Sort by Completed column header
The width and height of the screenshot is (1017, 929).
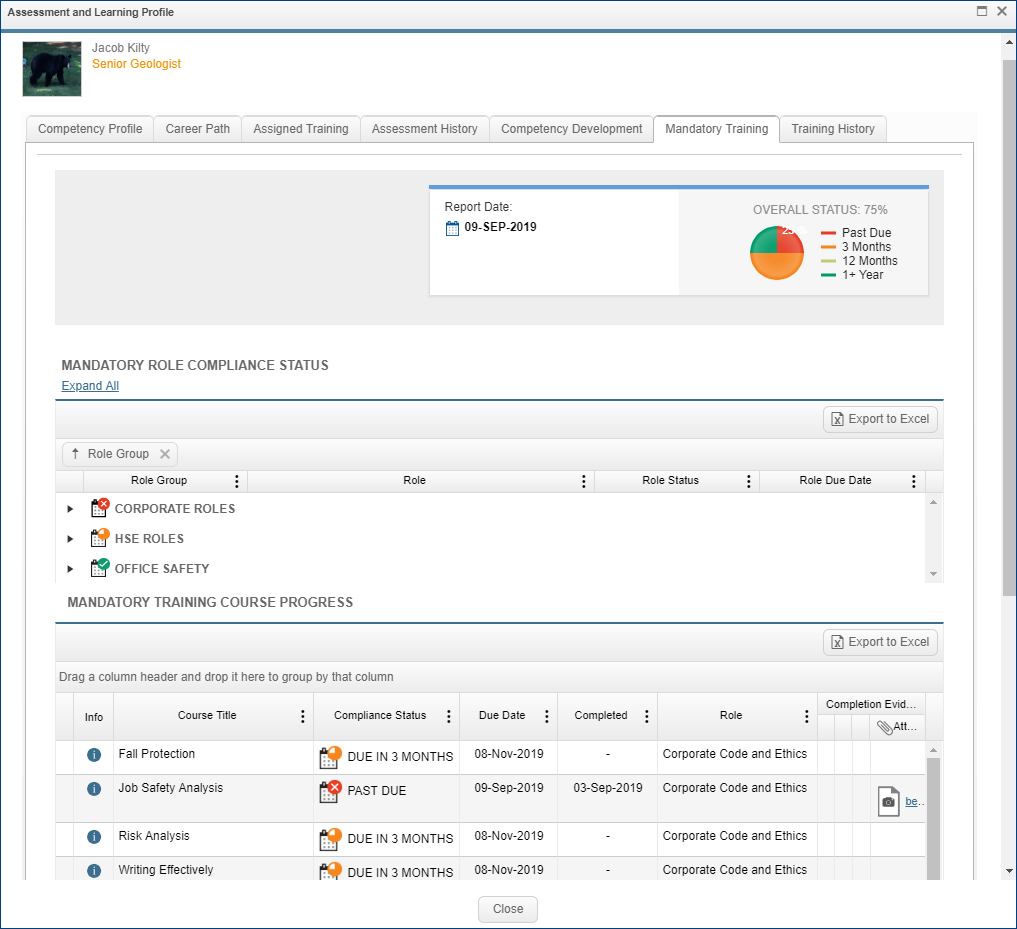pyautogui.click(x=601, y=716)
